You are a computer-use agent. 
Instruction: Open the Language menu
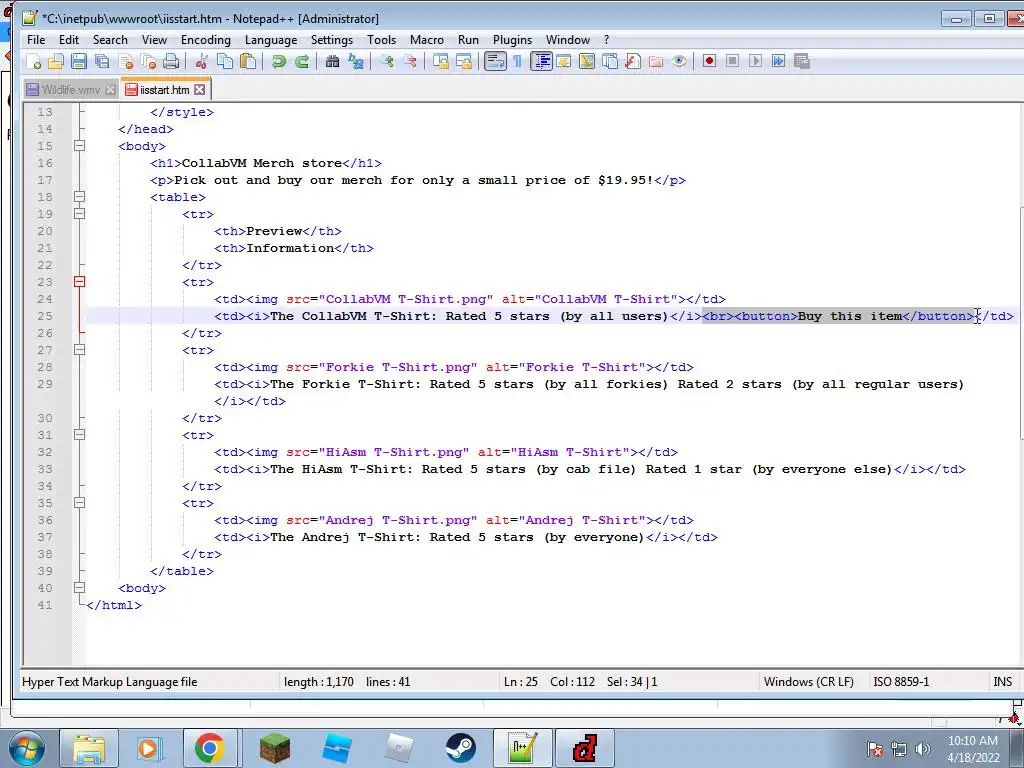271,40
